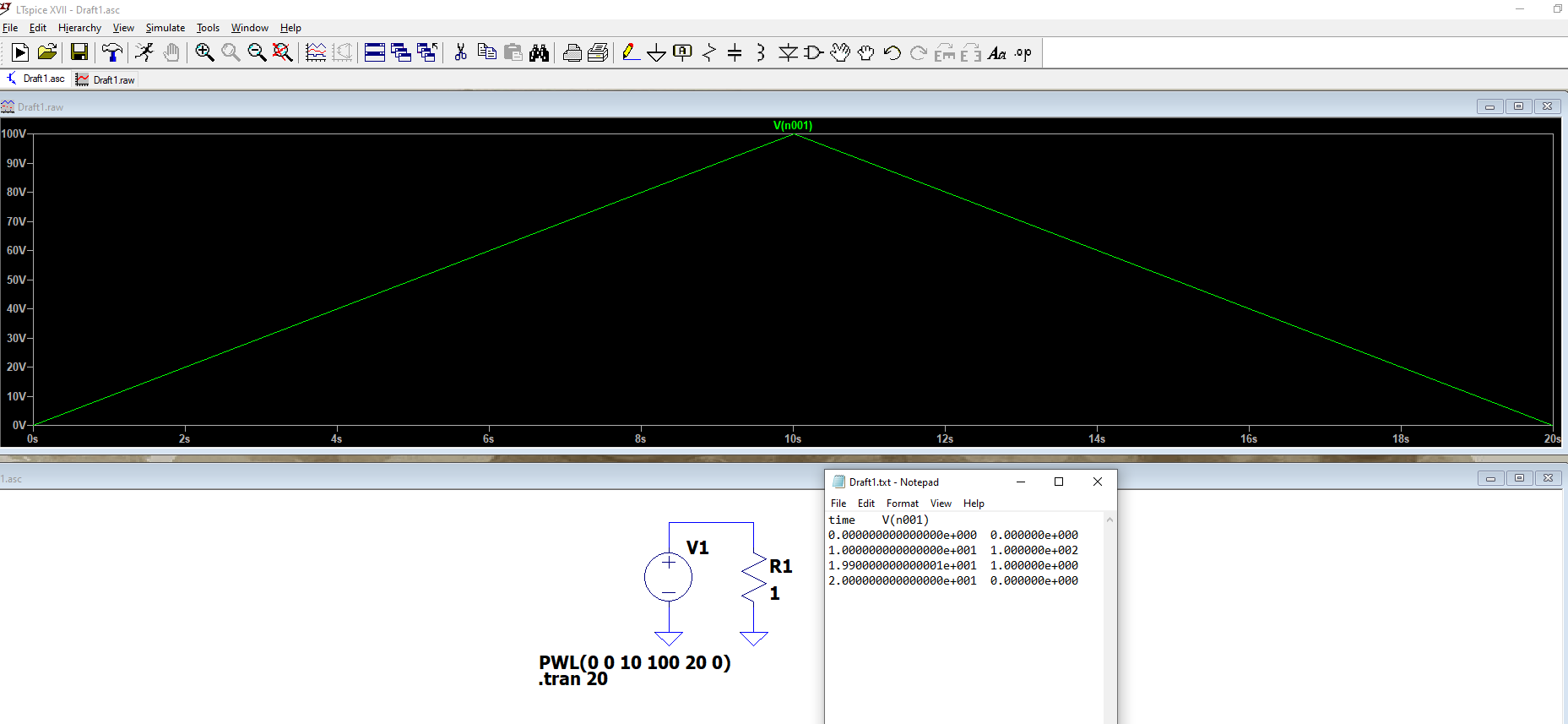Viewport: 1568px width, 724px height.
Task: Click the 1.000000e+002 value in Notepad
Action: (1034, 550)
